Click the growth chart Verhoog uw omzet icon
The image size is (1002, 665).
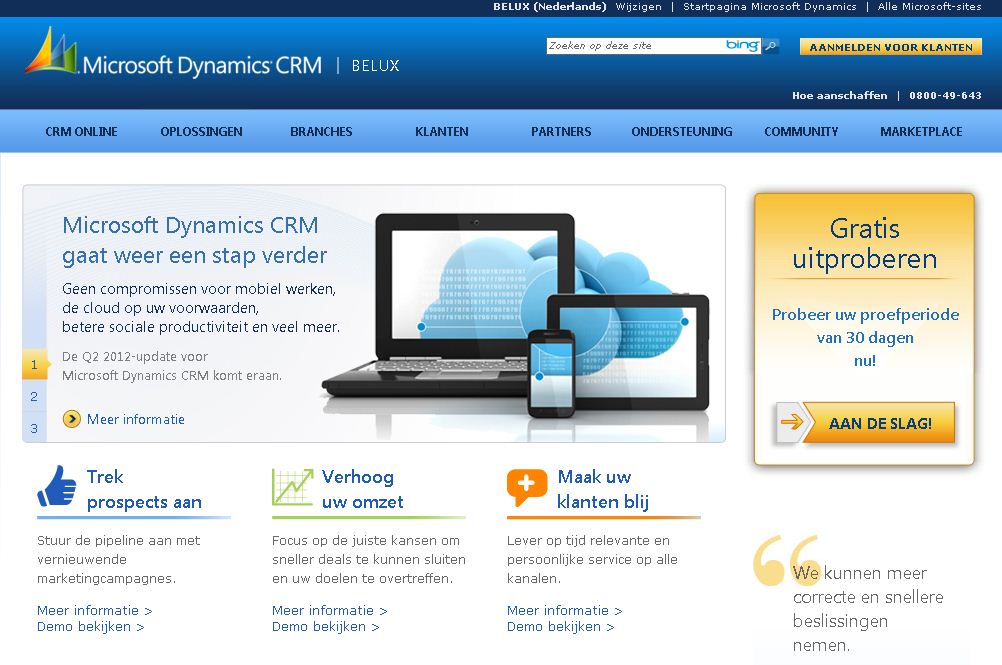click(293, 487)
